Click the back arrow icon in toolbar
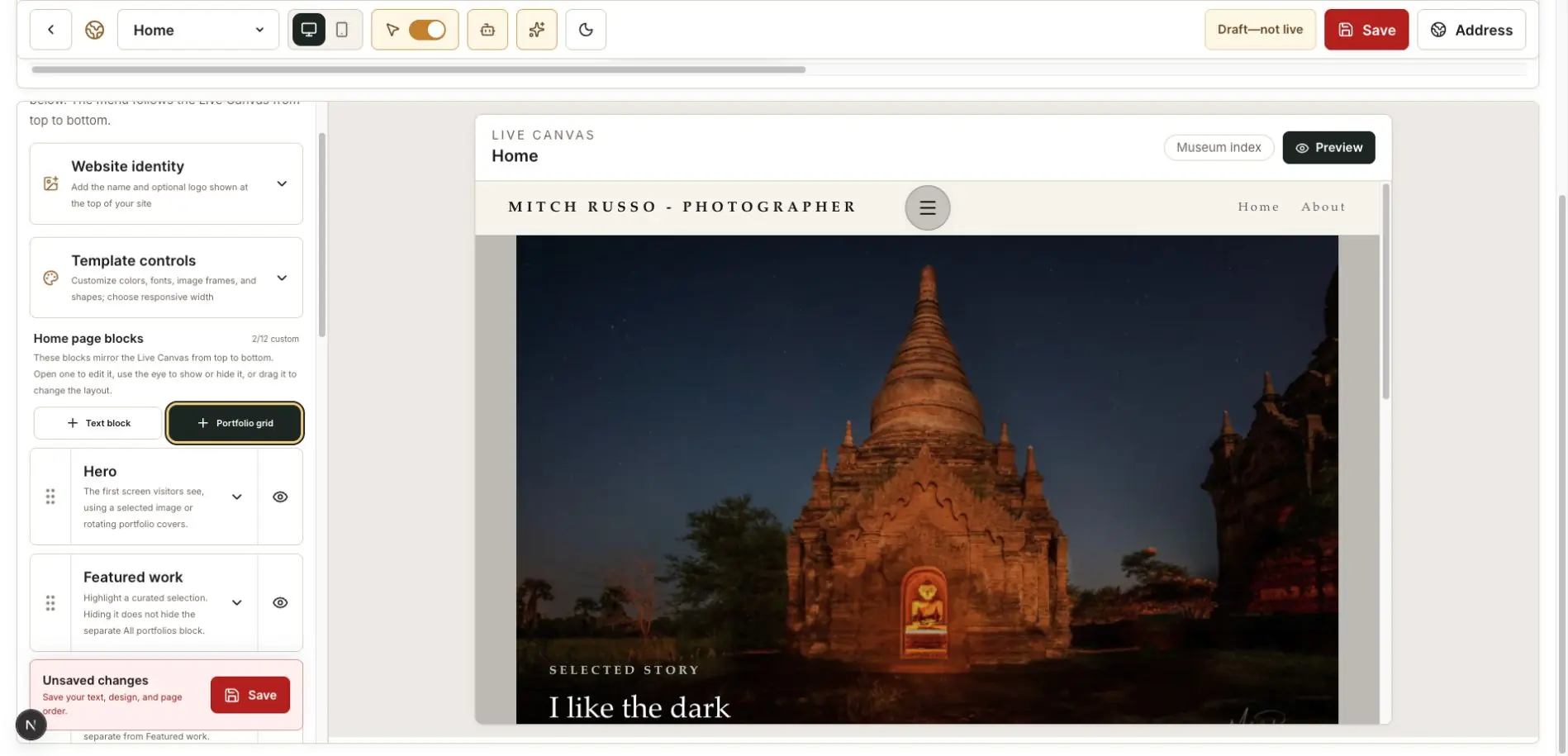Viewport: 1568px width, 756px height. tap(50, 30)
